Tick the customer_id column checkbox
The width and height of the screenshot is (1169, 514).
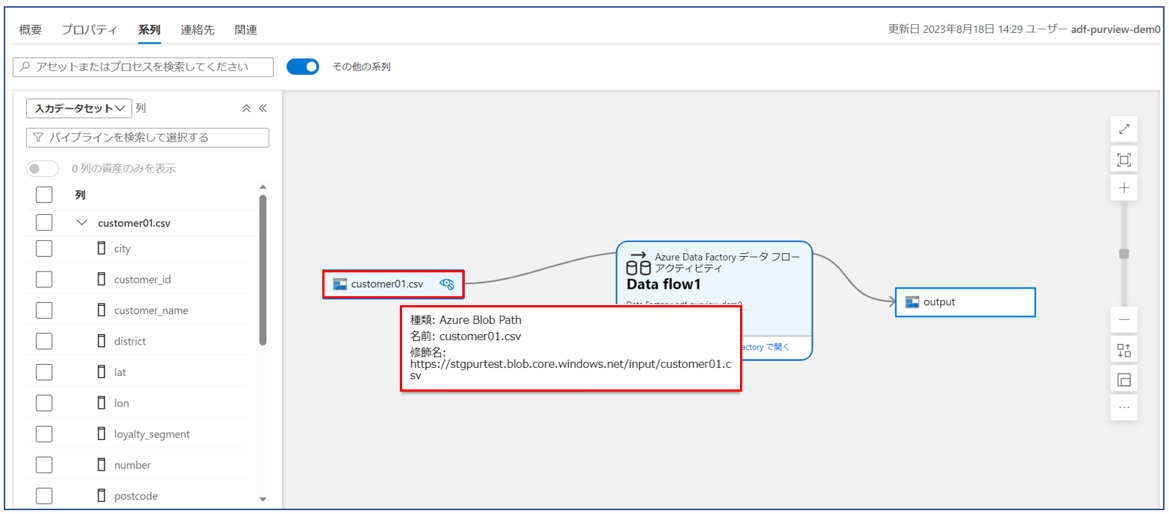pos(44,279)
